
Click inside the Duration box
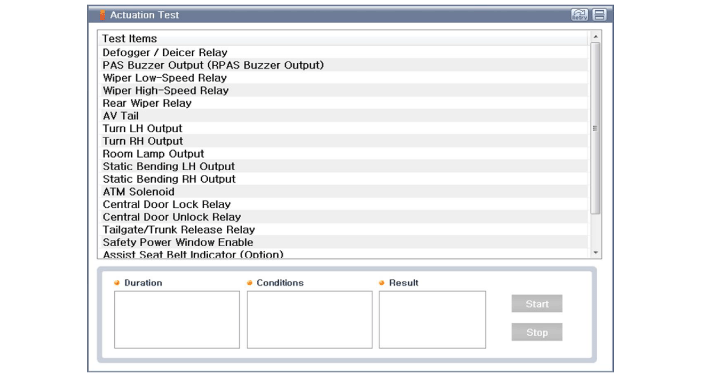(177, 320)
